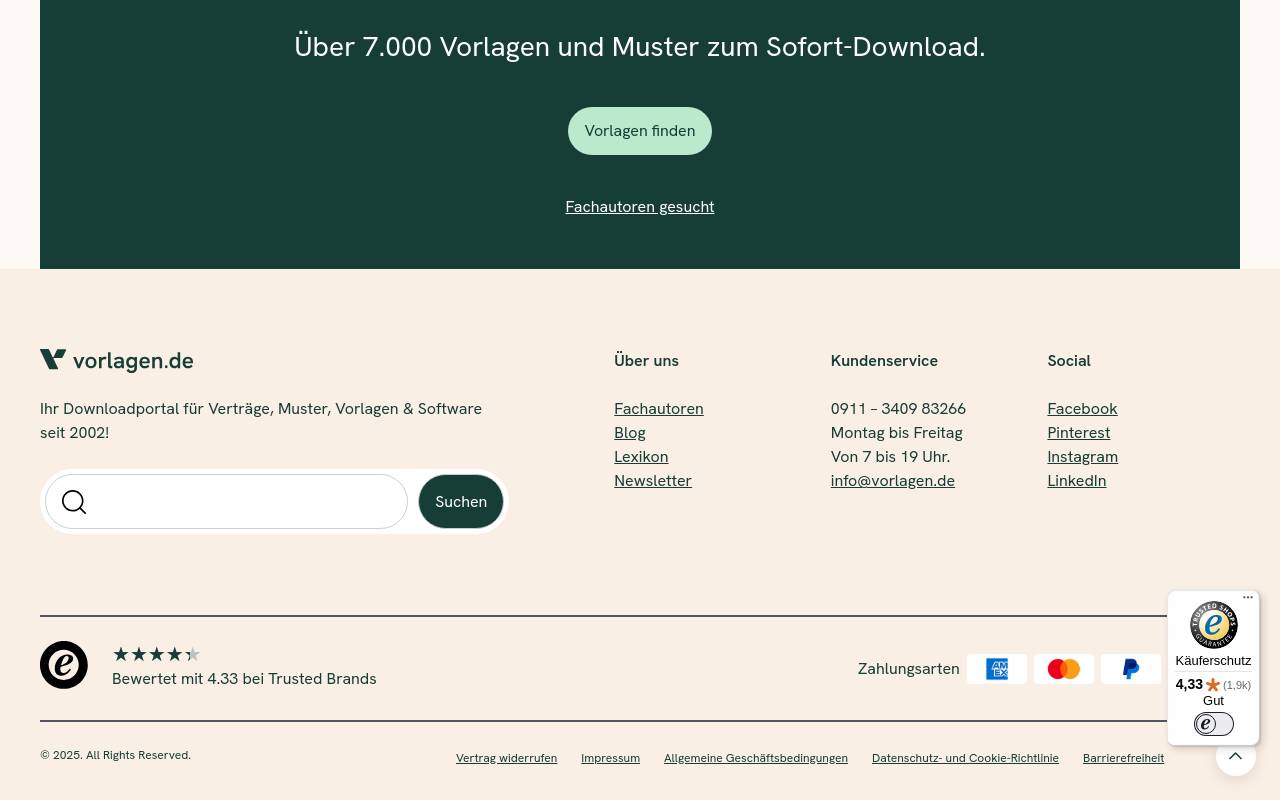The image size is (1280, 800).
Task: Open the Newsletter link
Action: [x=653, y=481]
